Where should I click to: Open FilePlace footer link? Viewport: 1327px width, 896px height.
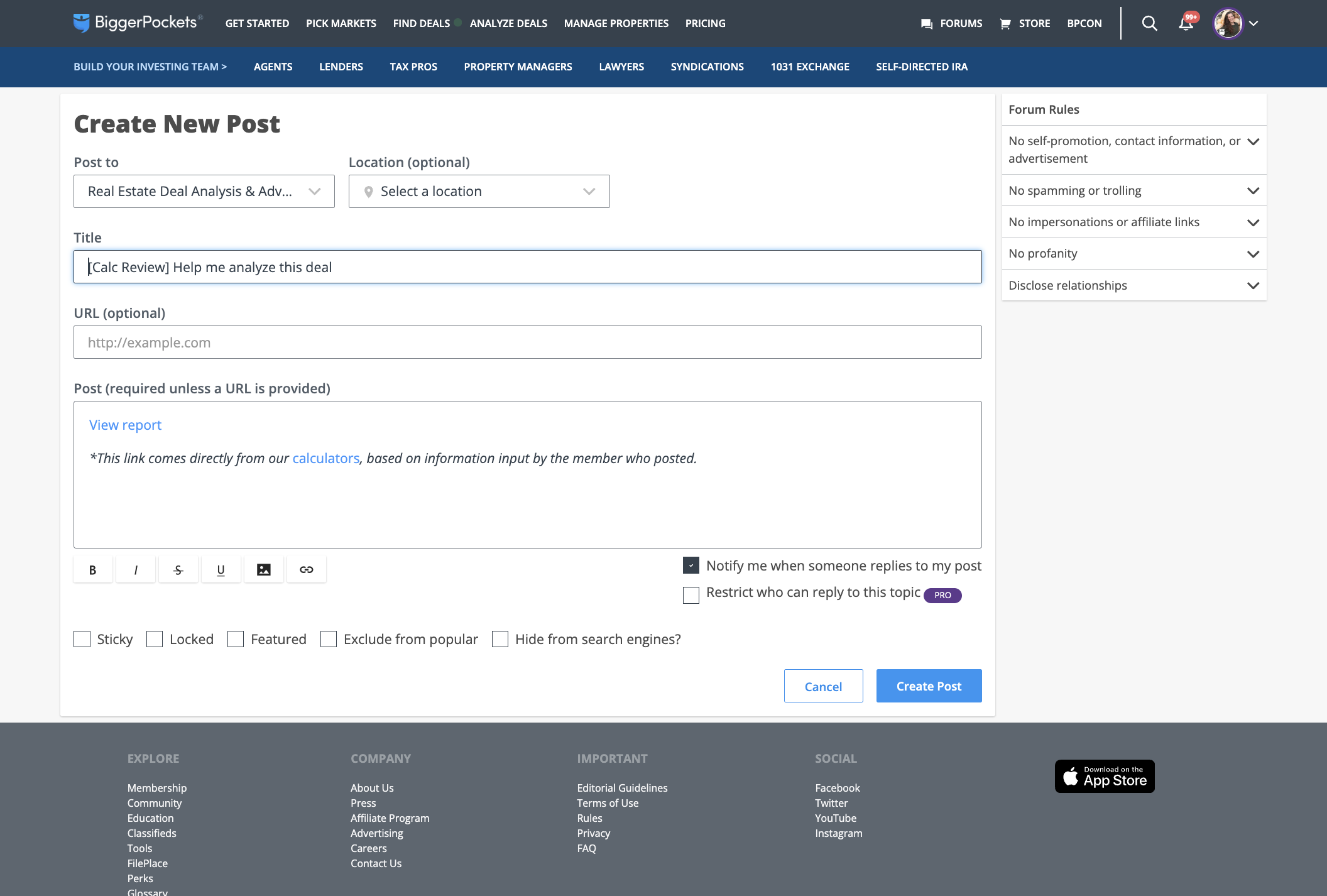(x=148, y=863)
